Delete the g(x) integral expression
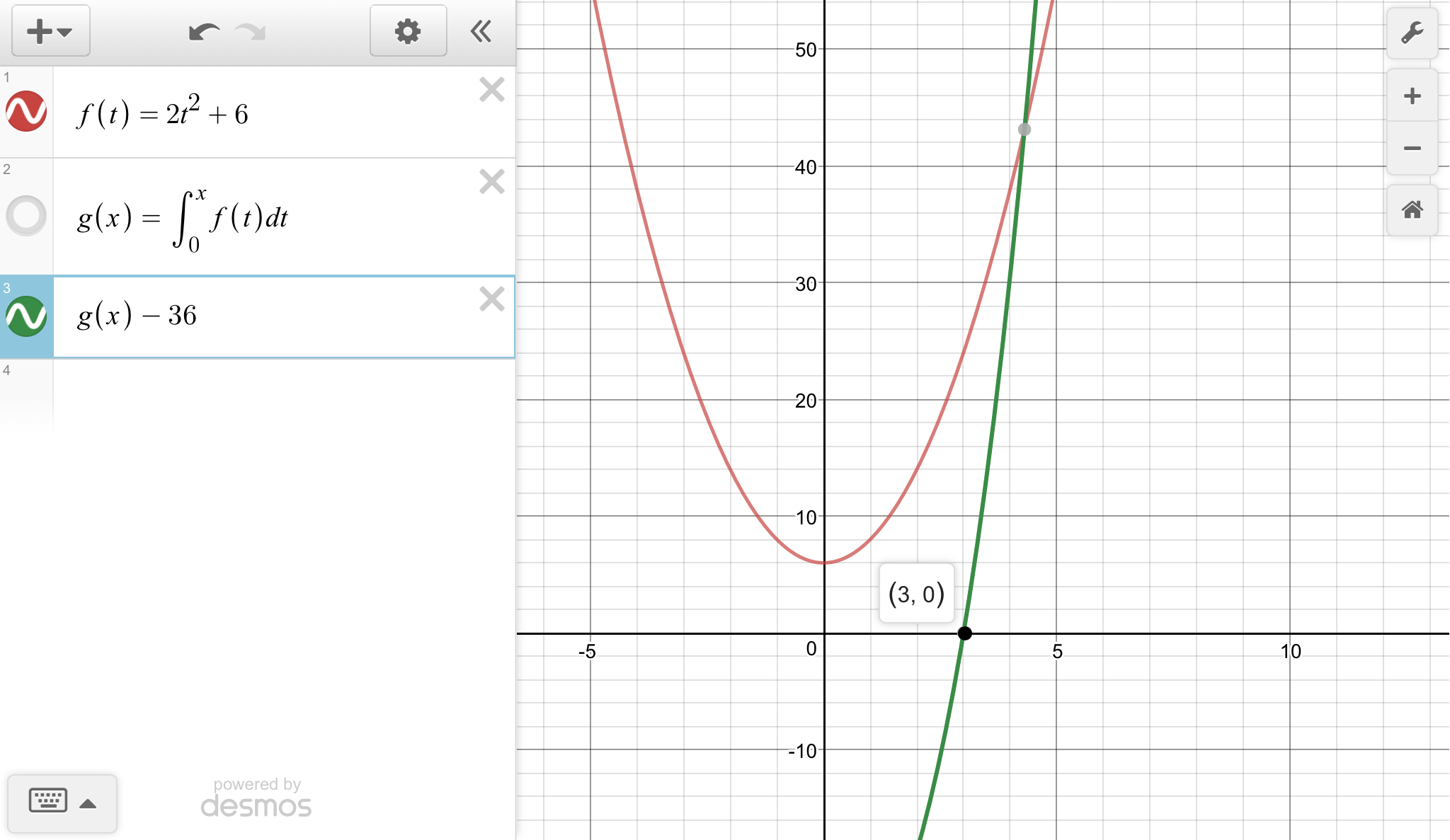 491,182
